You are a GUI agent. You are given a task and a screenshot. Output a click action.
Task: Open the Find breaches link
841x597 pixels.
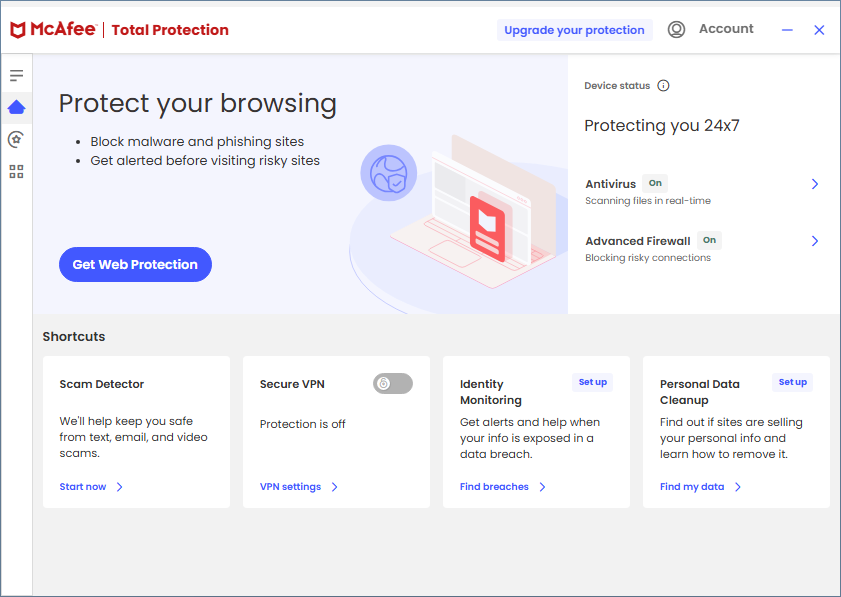point(494,487)
